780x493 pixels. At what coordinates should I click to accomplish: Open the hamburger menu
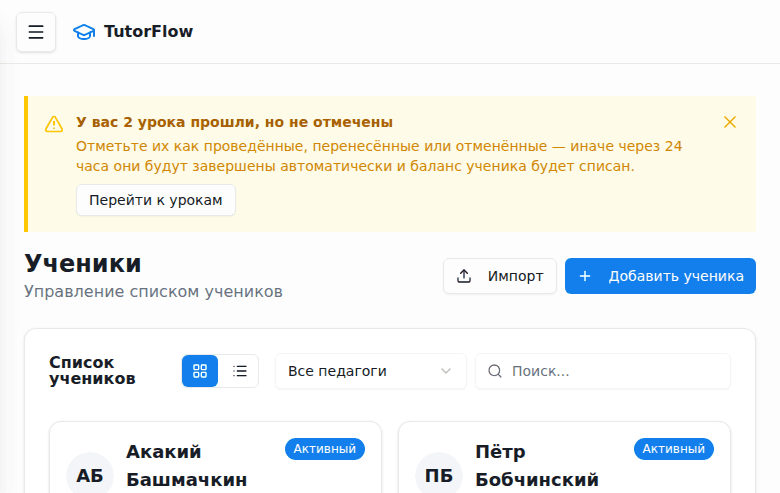[x=36, y=32]
